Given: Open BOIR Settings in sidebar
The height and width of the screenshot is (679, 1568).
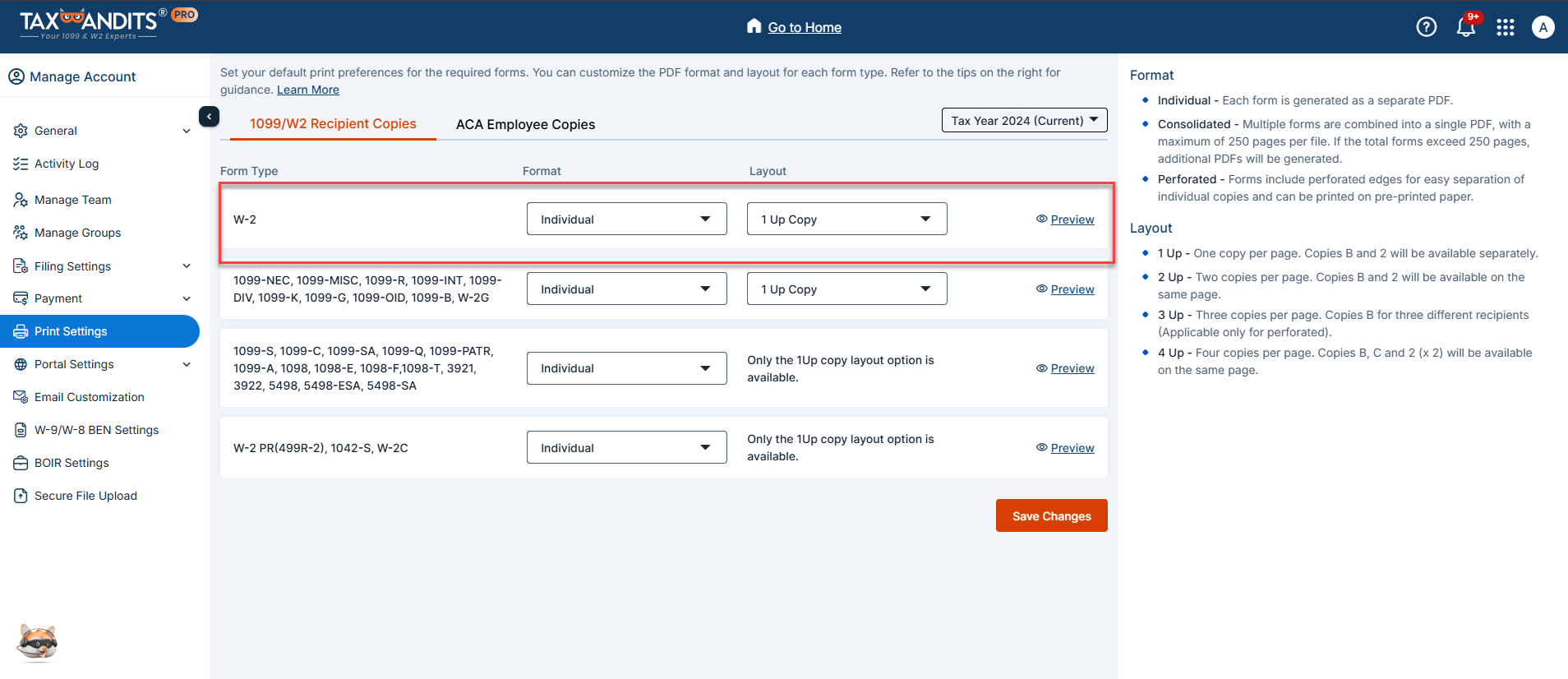Looking at the screenshot, I should (71, 463).
